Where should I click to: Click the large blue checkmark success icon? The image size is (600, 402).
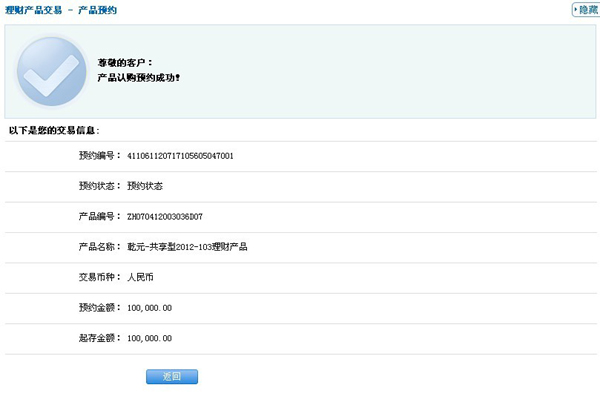pos(49,72)
